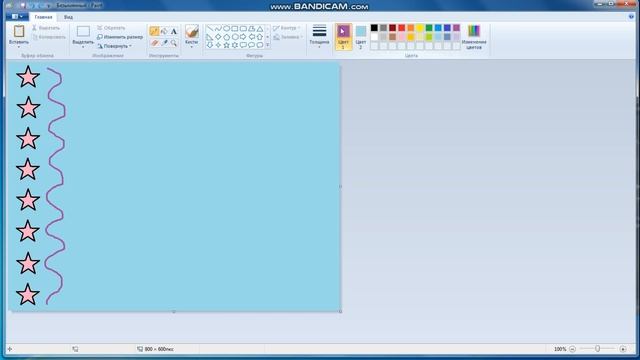The width and height of the screenshot is (640, 360).
Task: Select the Pencil tool
Action: [x=154, y=31]
